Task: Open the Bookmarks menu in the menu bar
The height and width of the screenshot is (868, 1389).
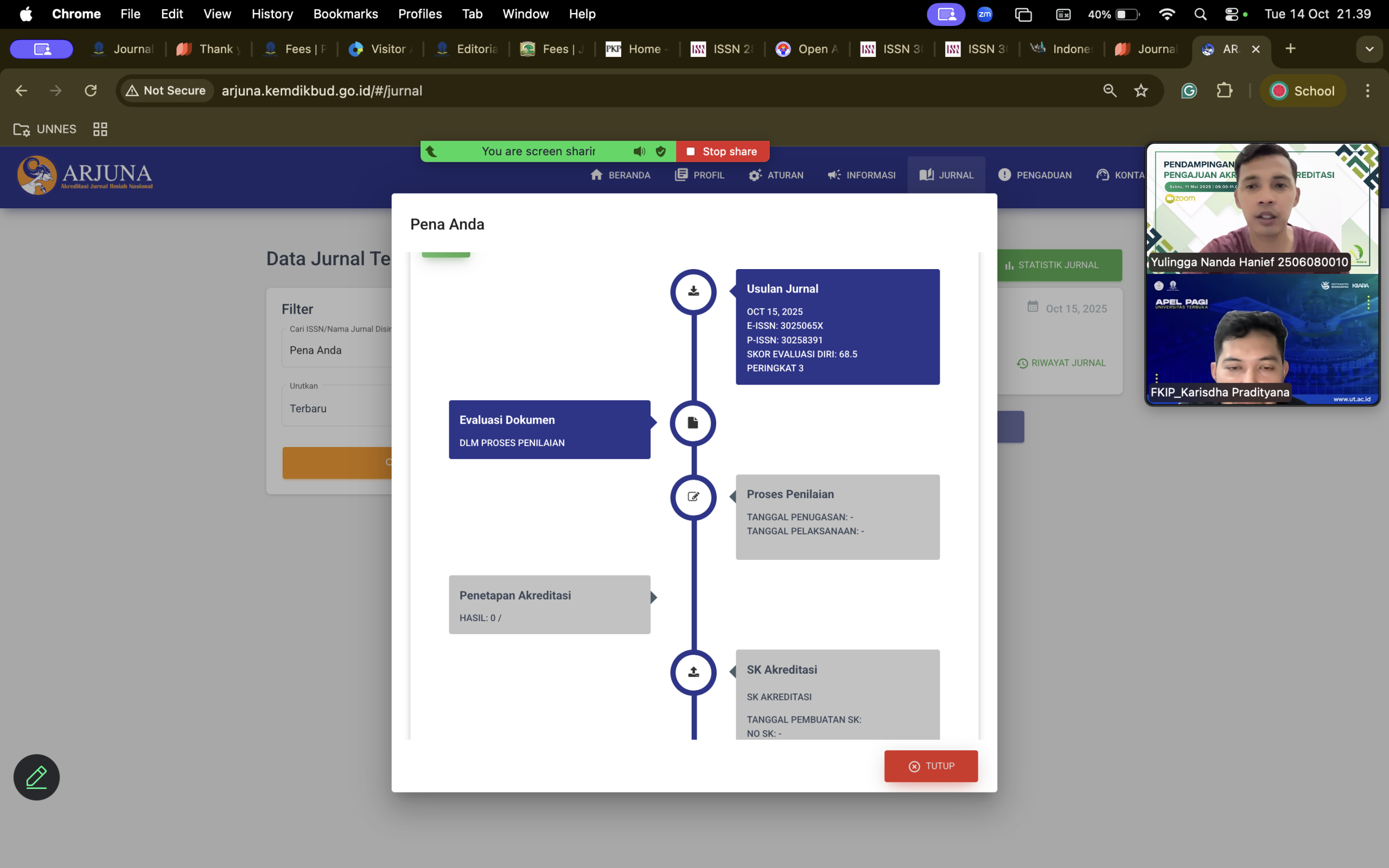Action: pyautogui.click(x=345, y=14)
